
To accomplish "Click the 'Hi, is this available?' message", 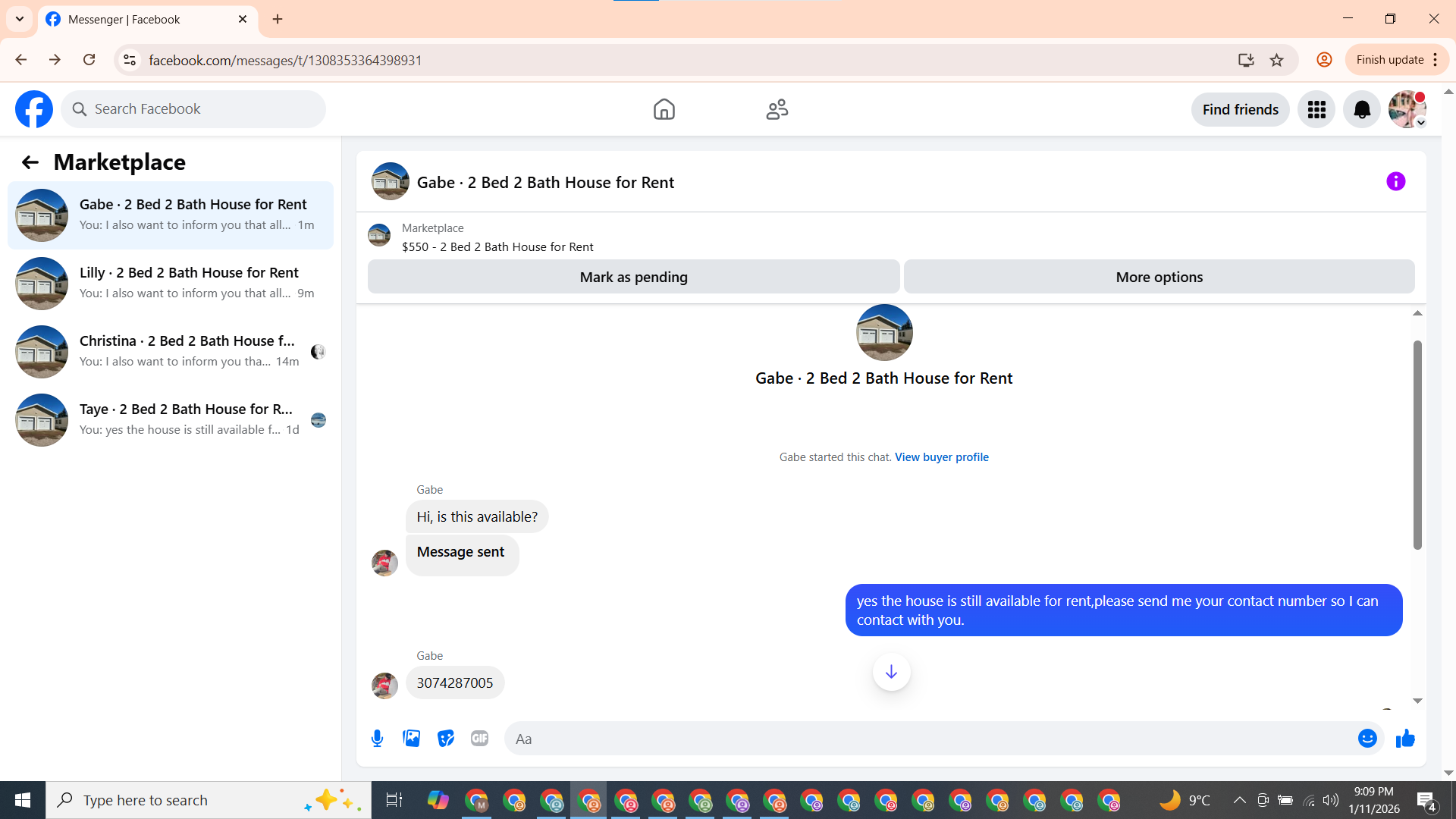I will (477, 517).
